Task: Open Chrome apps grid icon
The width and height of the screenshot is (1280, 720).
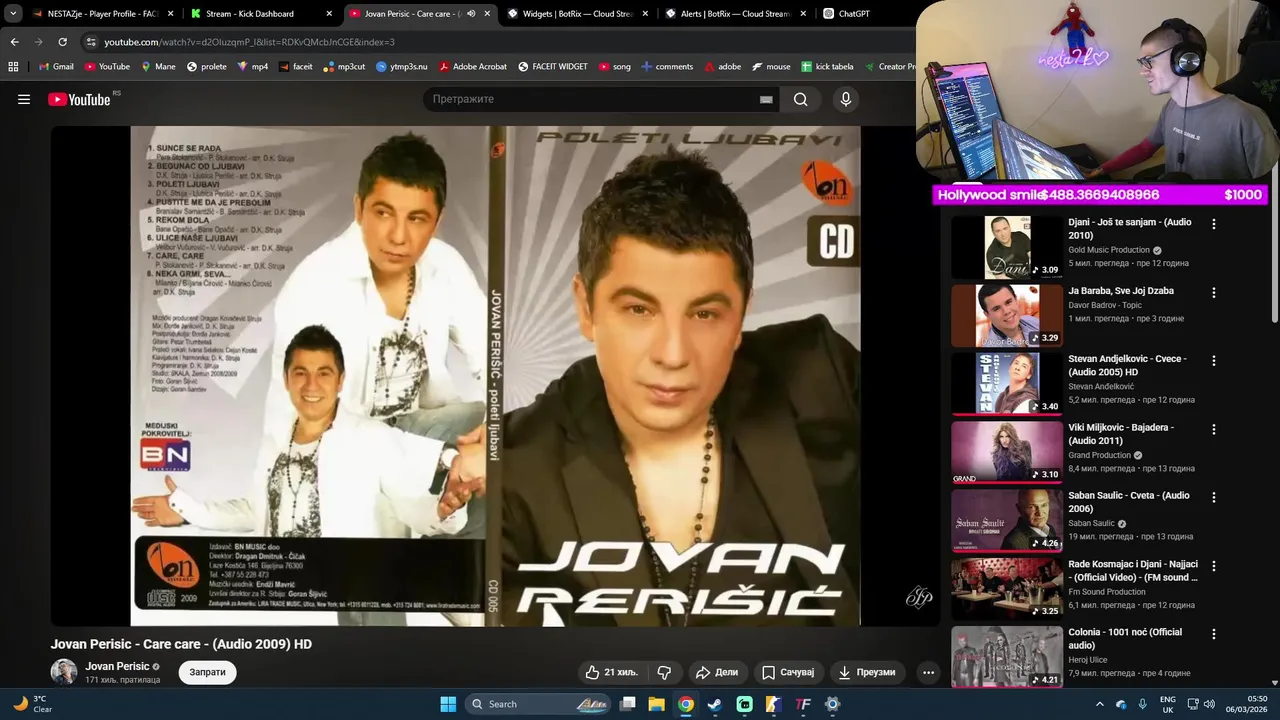Action: (x=13, y=67)
